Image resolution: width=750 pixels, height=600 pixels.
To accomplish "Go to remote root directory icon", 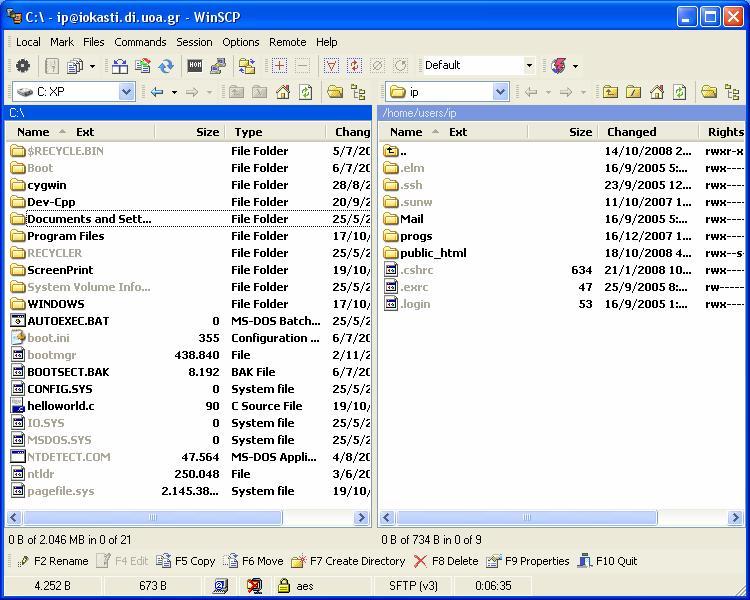I will [x=633, y=91].
